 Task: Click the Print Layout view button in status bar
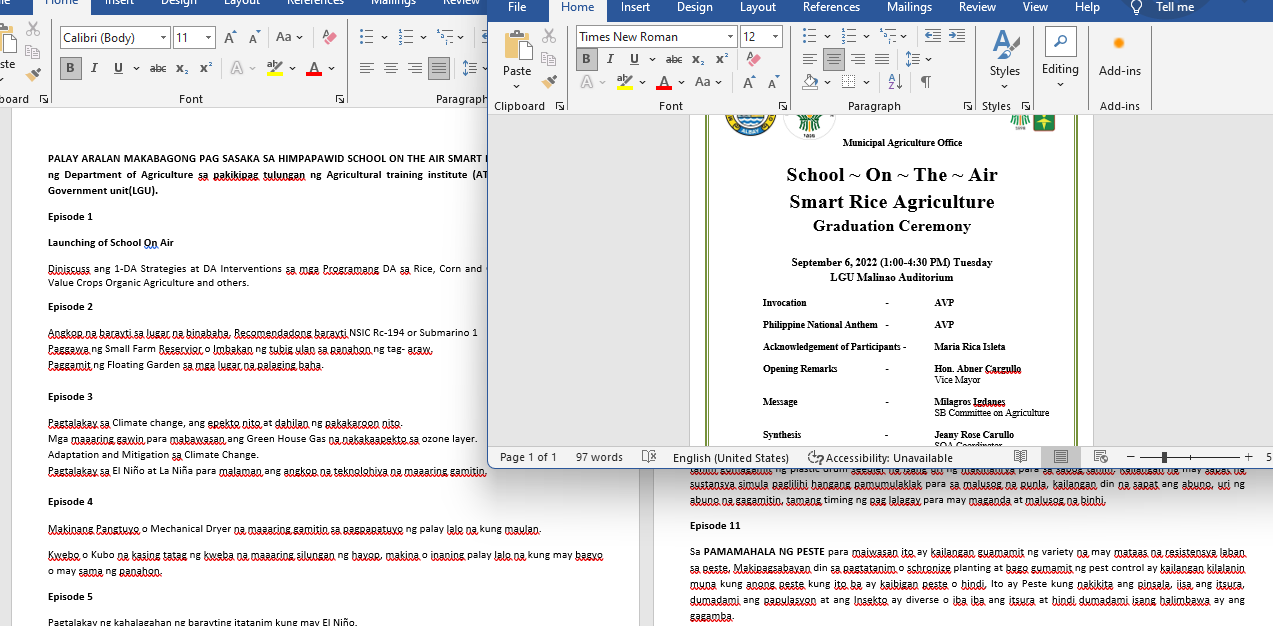coord(1060,457)
